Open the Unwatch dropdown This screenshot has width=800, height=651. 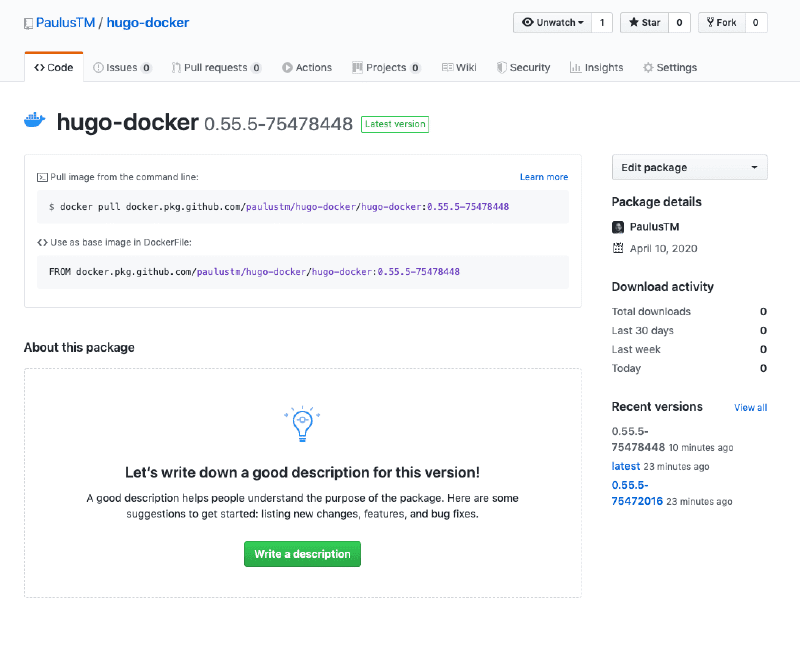[x=553, y=22]
